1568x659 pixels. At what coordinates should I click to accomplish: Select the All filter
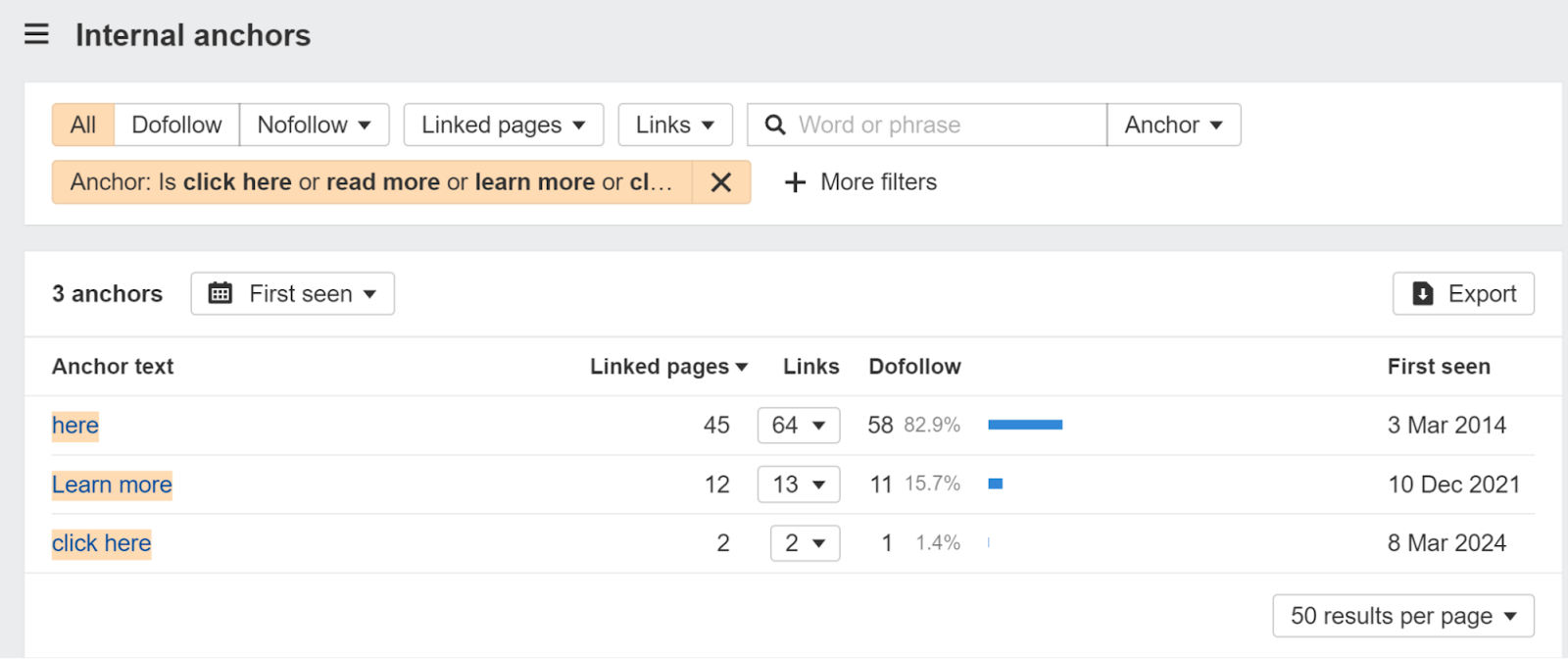click(82, 125)
